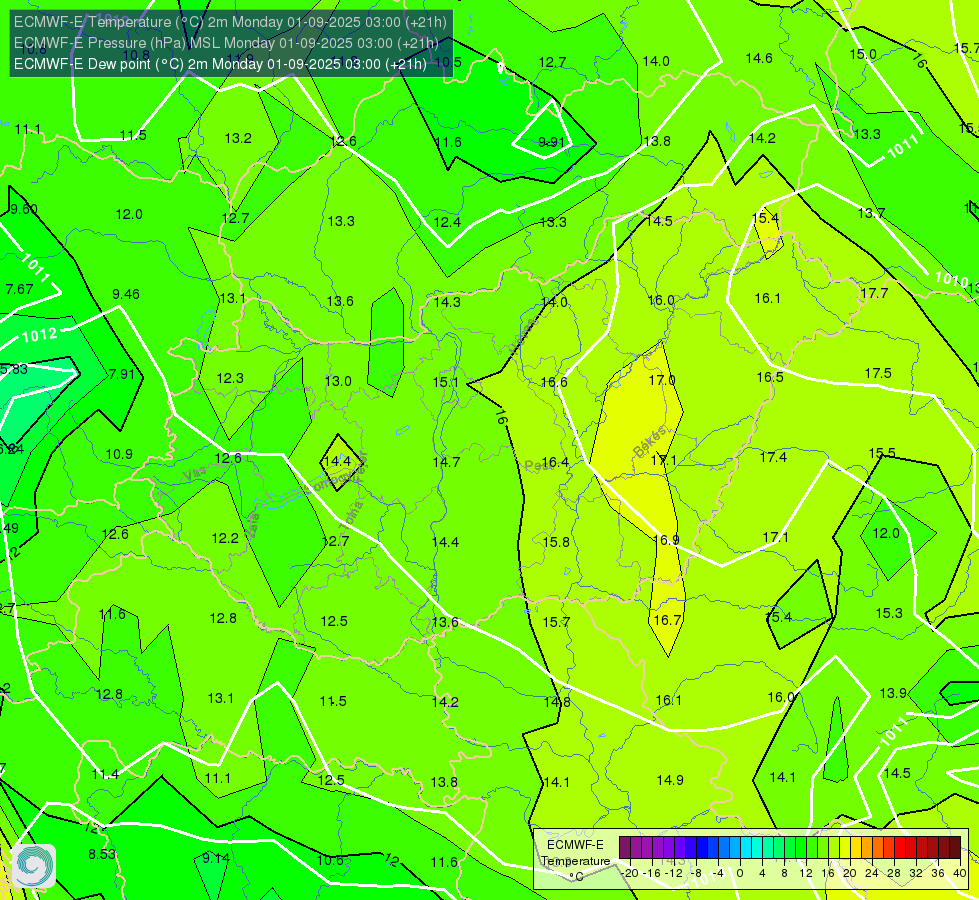979x900 pixels.
Task: Click the 11.4 temperature value
Action: (105, 774)
